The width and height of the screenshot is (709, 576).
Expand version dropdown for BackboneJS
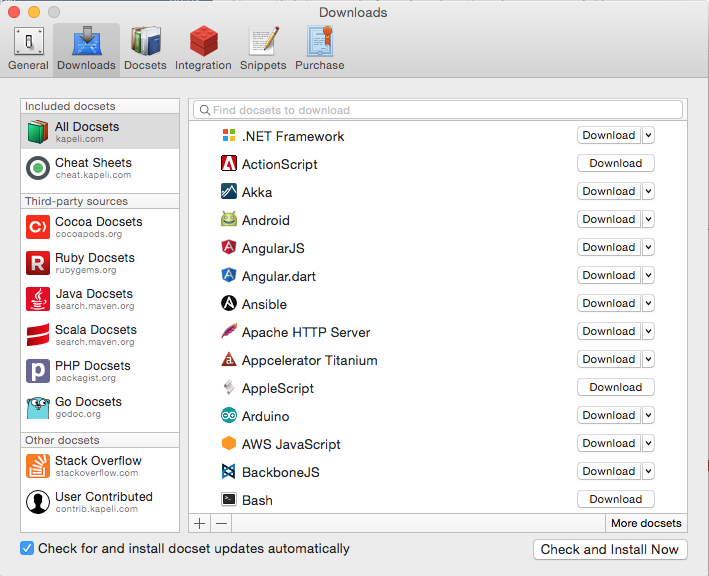pos(648,471)
